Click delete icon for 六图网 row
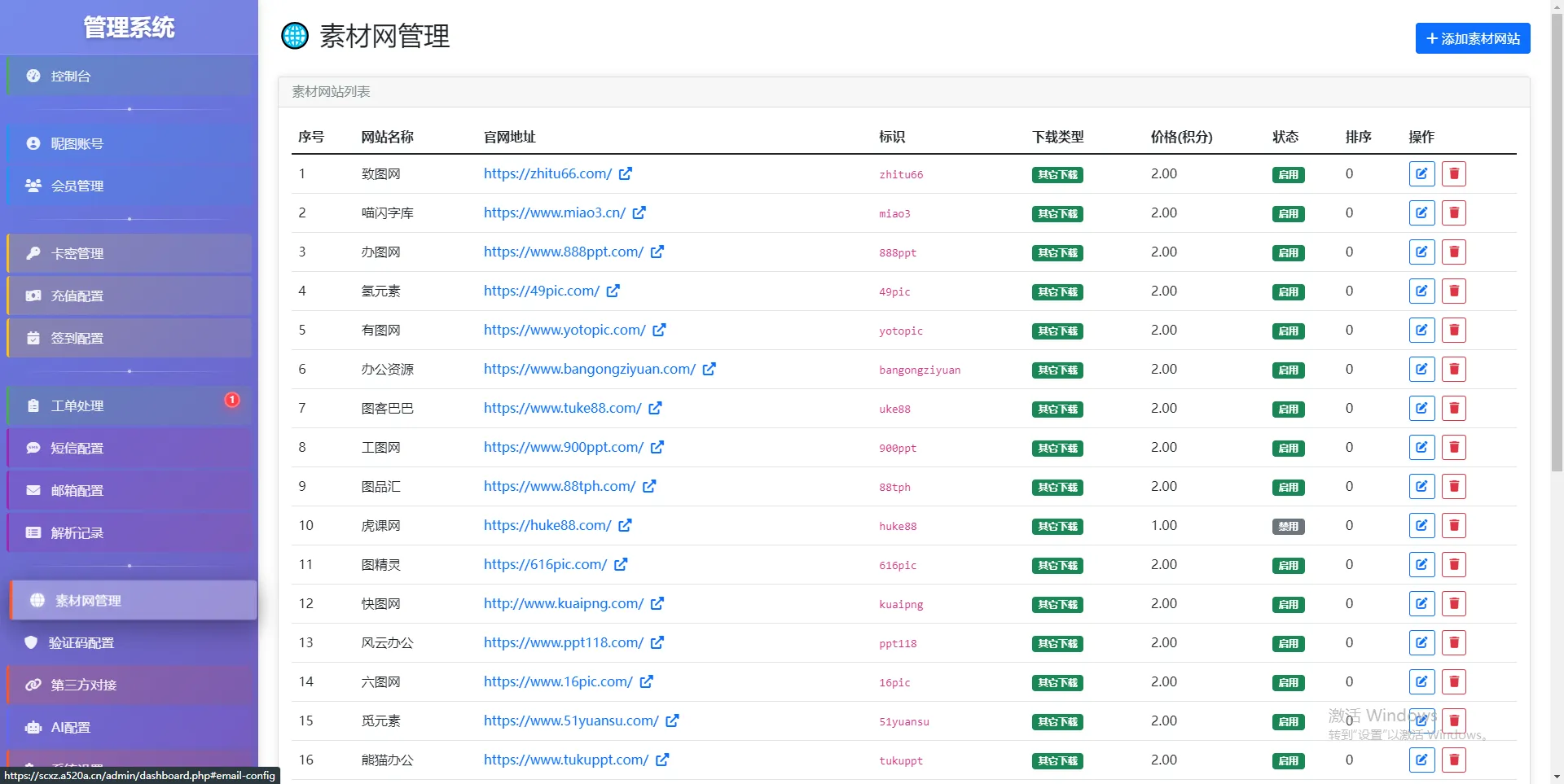The image size is (1564, 784). point(1453,681)
